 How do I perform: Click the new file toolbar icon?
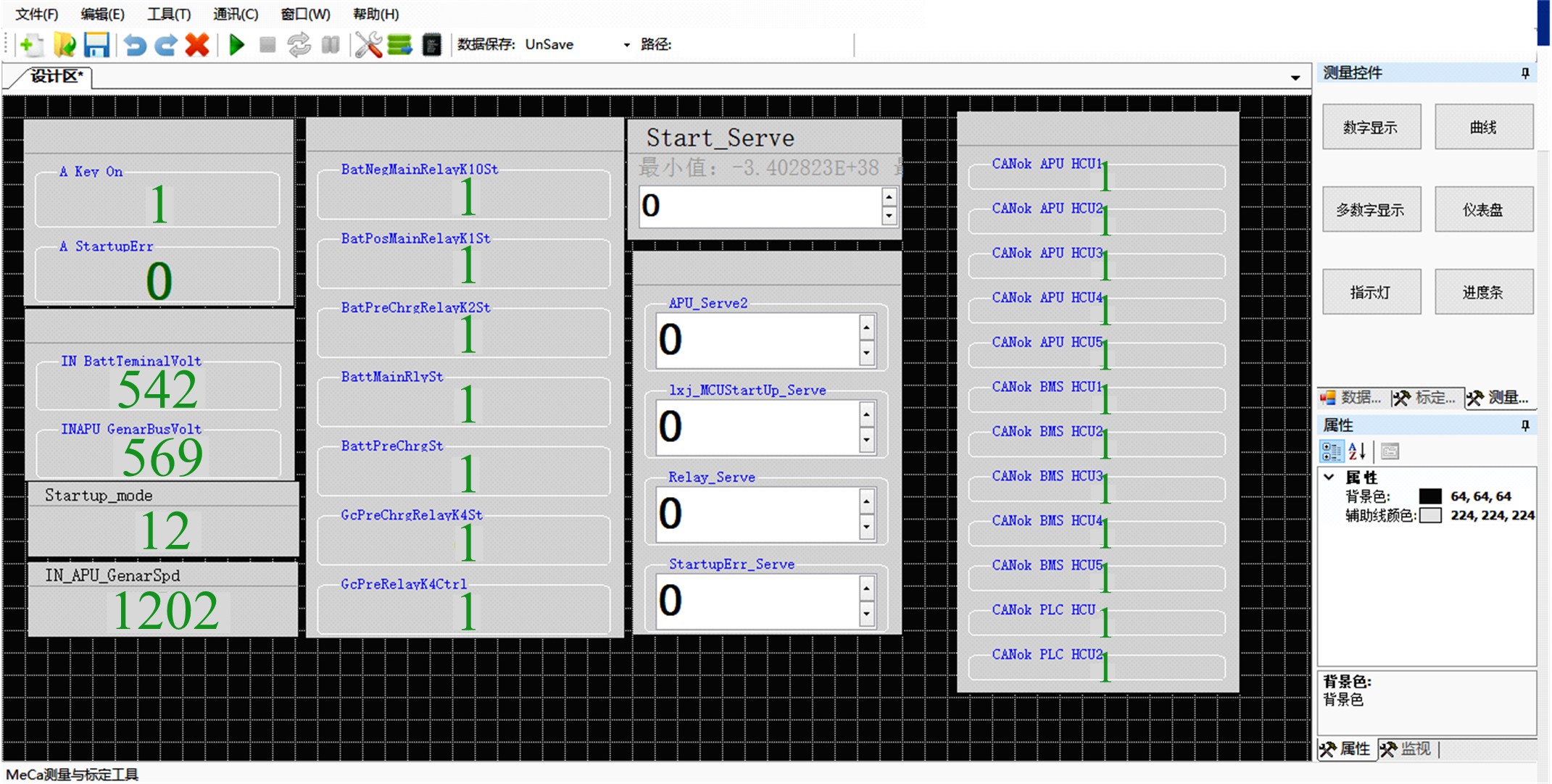click(x=30, y=45)
